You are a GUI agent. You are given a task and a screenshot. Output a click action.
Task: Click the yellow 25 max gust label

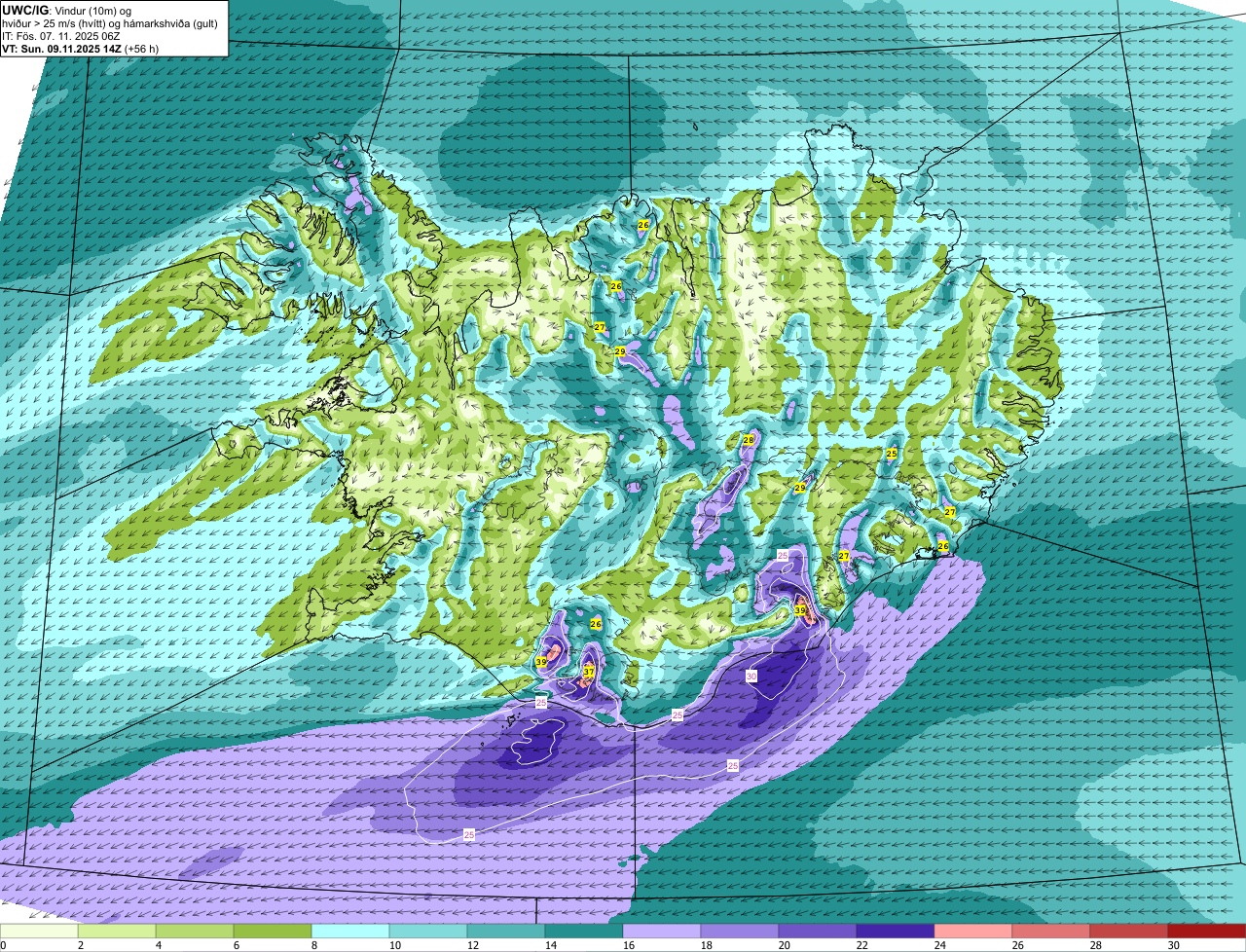[892, 454]
